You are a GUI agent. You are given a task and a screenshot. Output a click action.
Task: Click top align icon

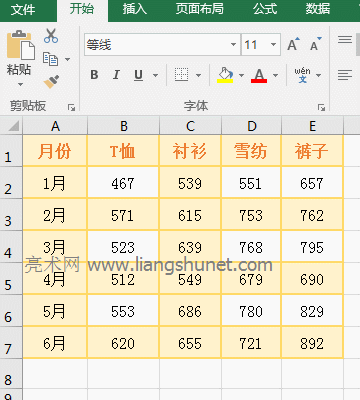tap(345, 40)
